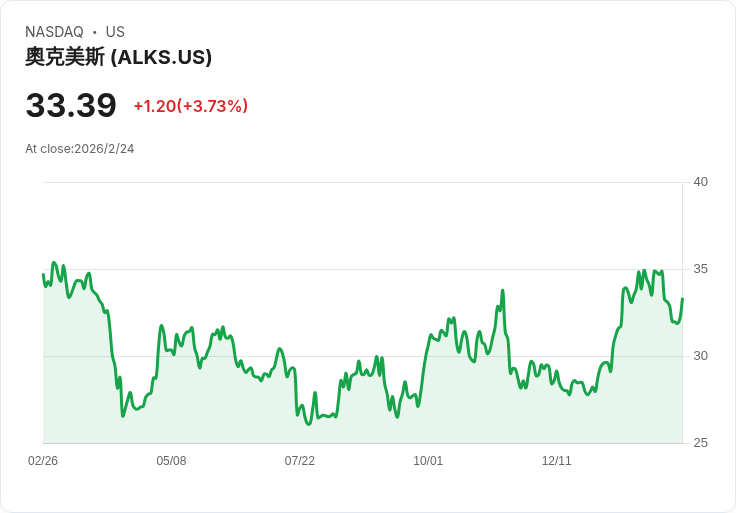The image size is (736, 513).
Task: Select the 02/26 date on x-axis
Action: [x=43, y=461]
